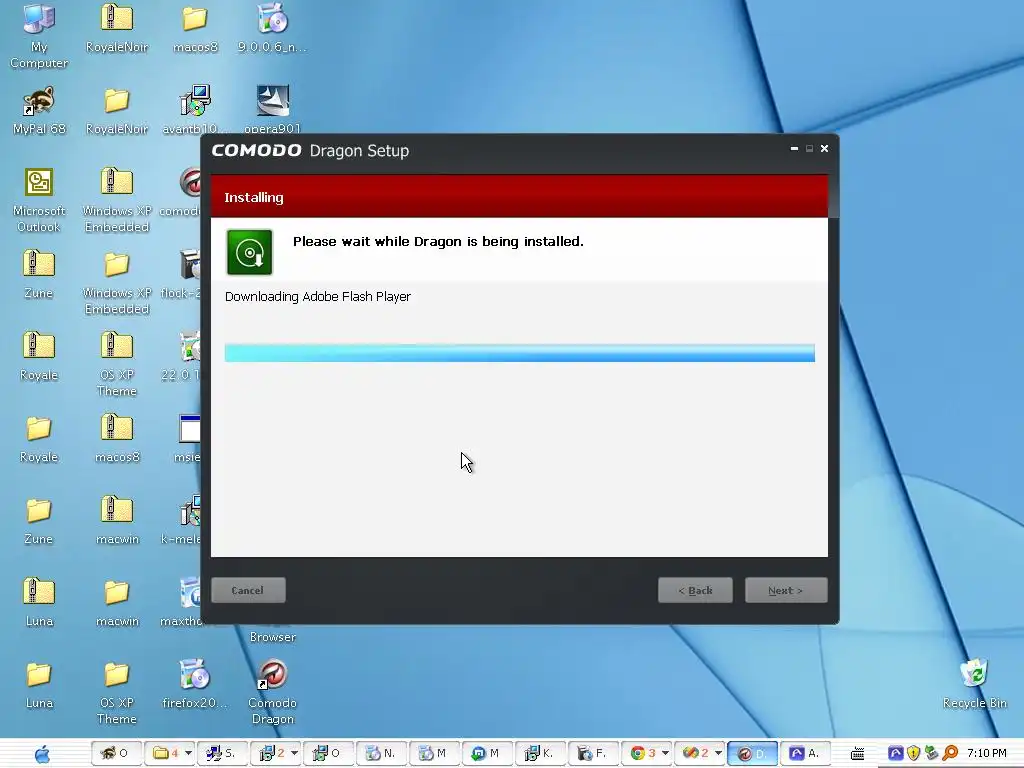Launch the Comodo Dragon desktop shortcut
Image resolution: width=1024 pixels, height=768 pixels.
point(272,692)
